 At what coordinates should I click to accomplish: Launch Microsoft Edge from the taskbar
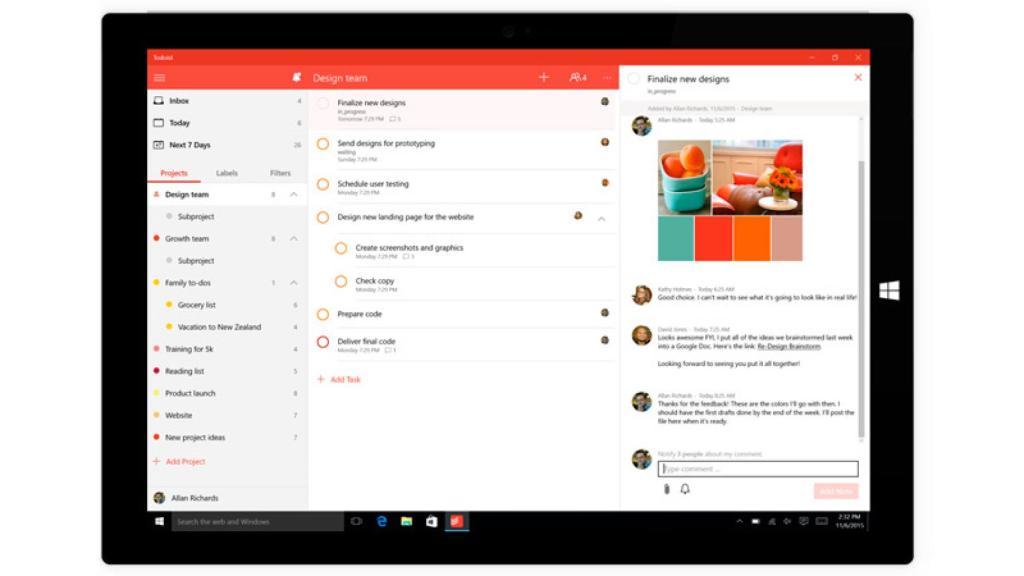[x=381, y=520]
